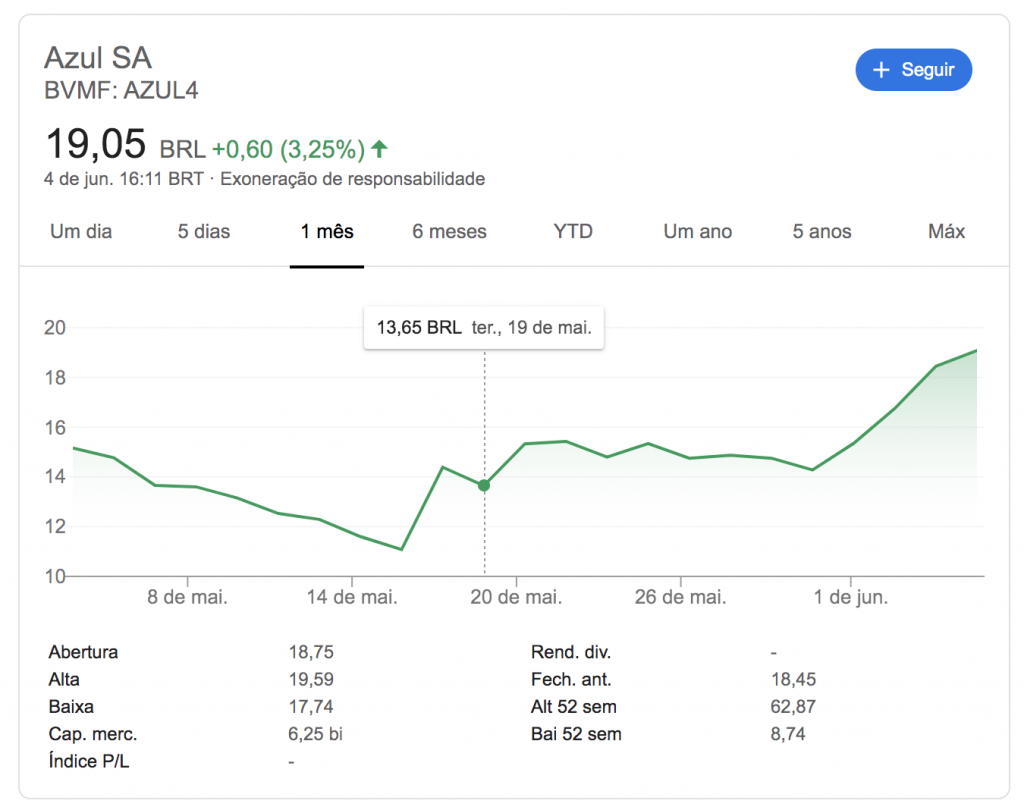The image size is (1024, 810).
Task: Click the green data point on chart
Action: 484,485
